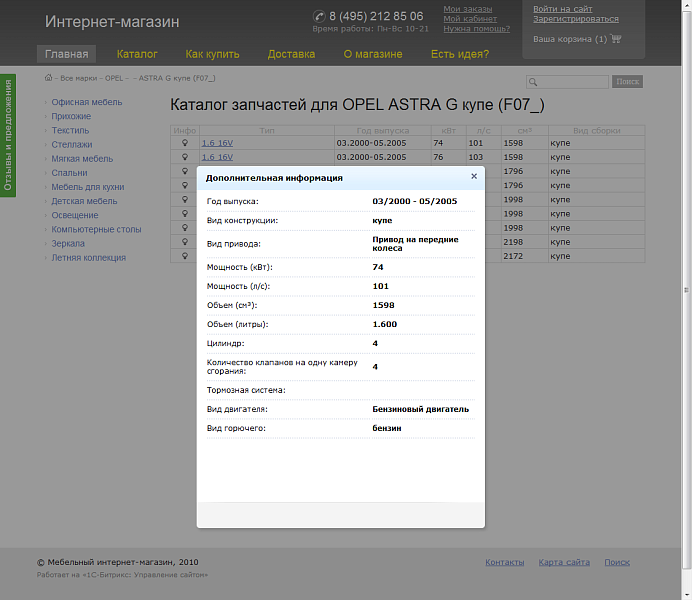Close the Дополнительная информация dialog
This screenshot has height=600, width=692.
point(474,176)
